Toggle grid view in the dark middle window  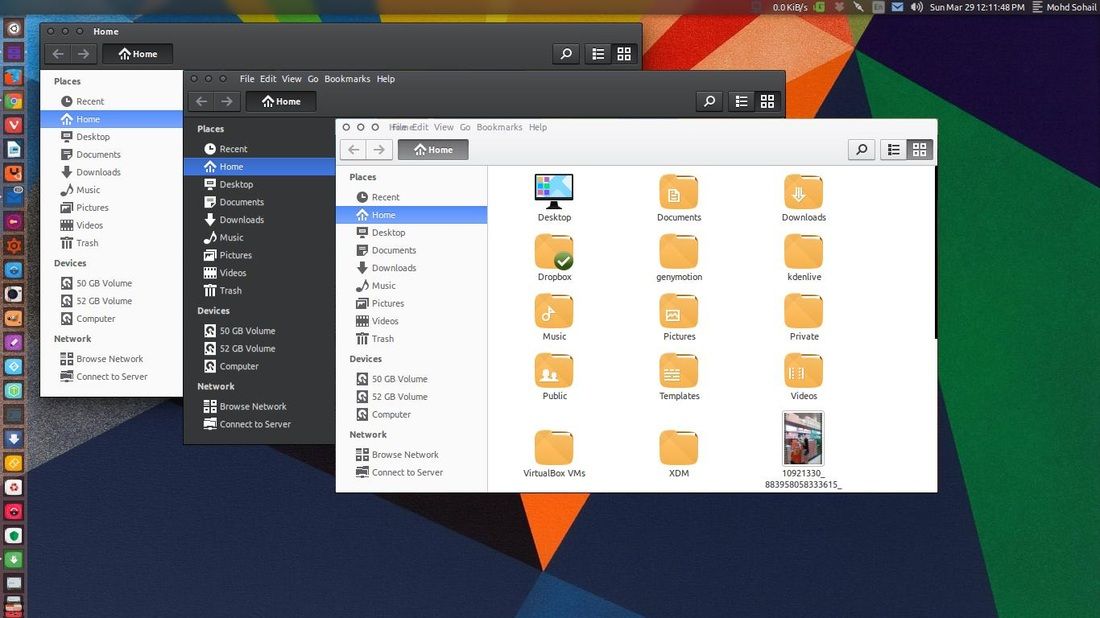[x=767, y=101]
